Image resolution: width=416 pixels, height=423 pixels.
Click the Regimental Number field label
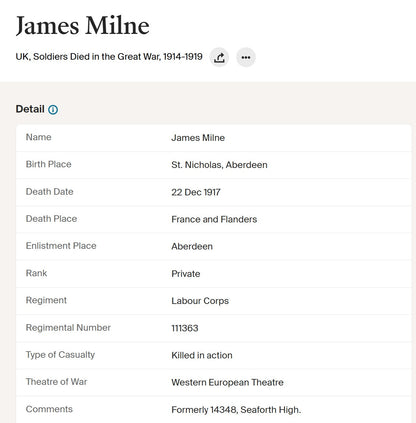(x=68, y=327)
